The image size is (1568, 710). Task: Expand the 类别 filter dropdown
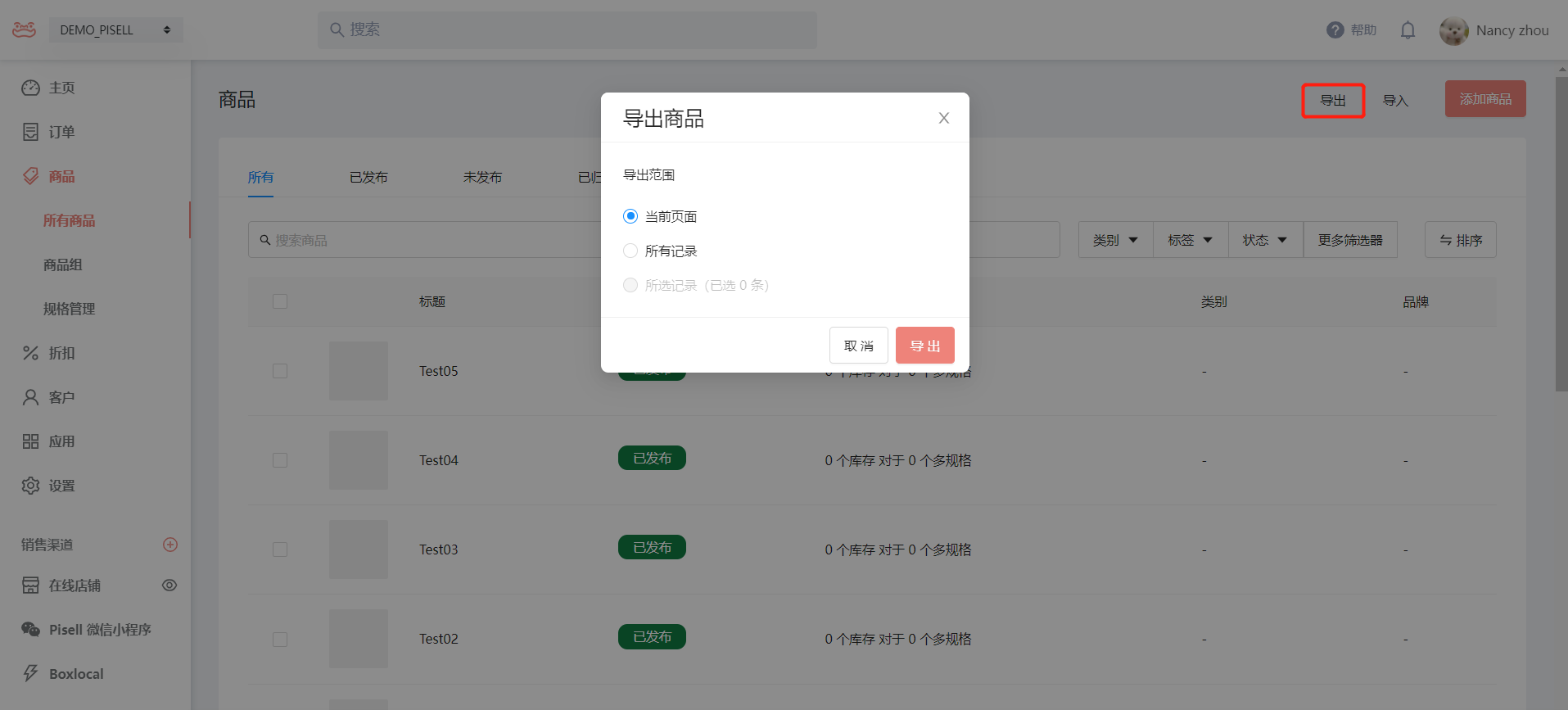coord(1115,240)
